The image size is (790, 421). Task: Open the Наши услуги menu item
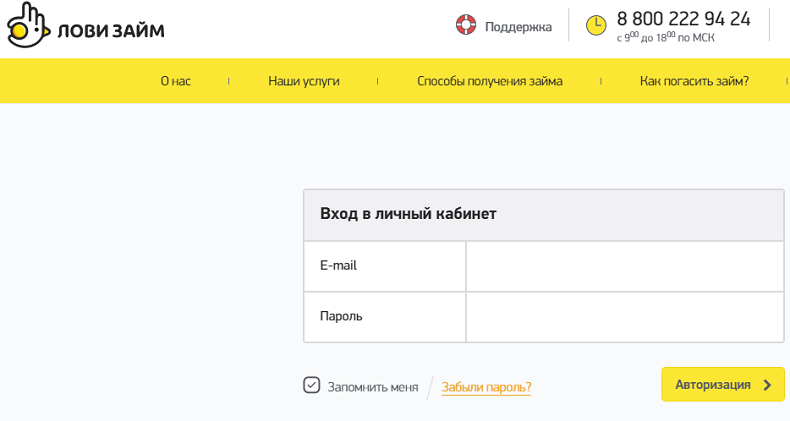point(304,81)
